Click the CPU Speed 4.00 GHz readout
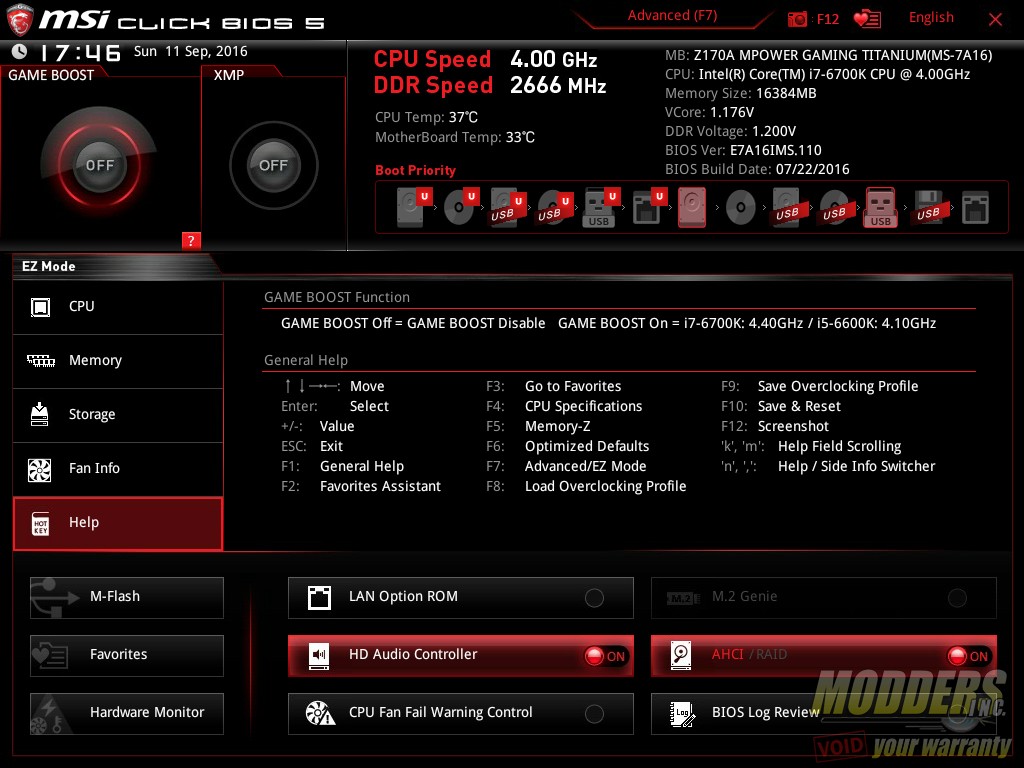Viewport: 1024px width, 768px height. point(485,59)
